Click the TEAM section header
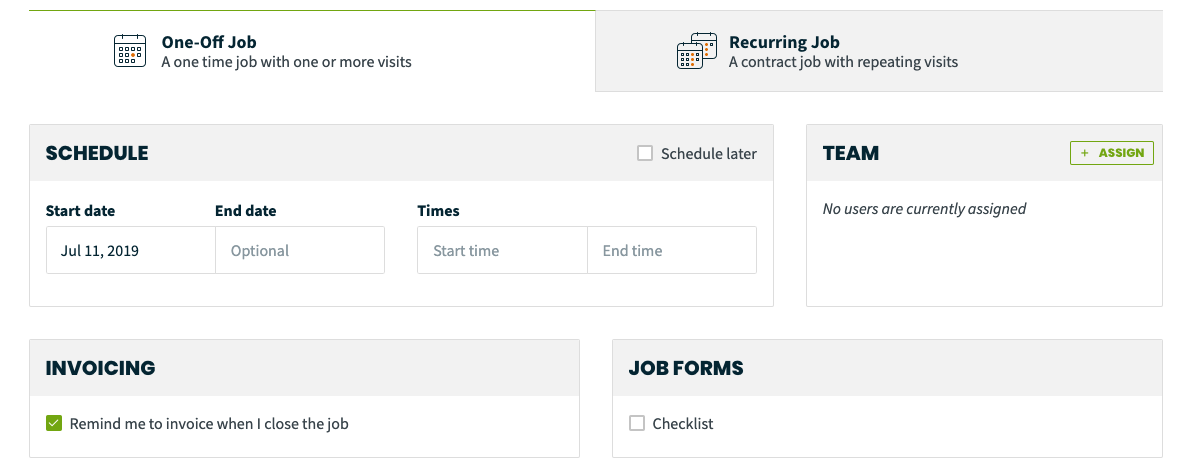This screenshot has height=463, width=1177. coord(850,153)
